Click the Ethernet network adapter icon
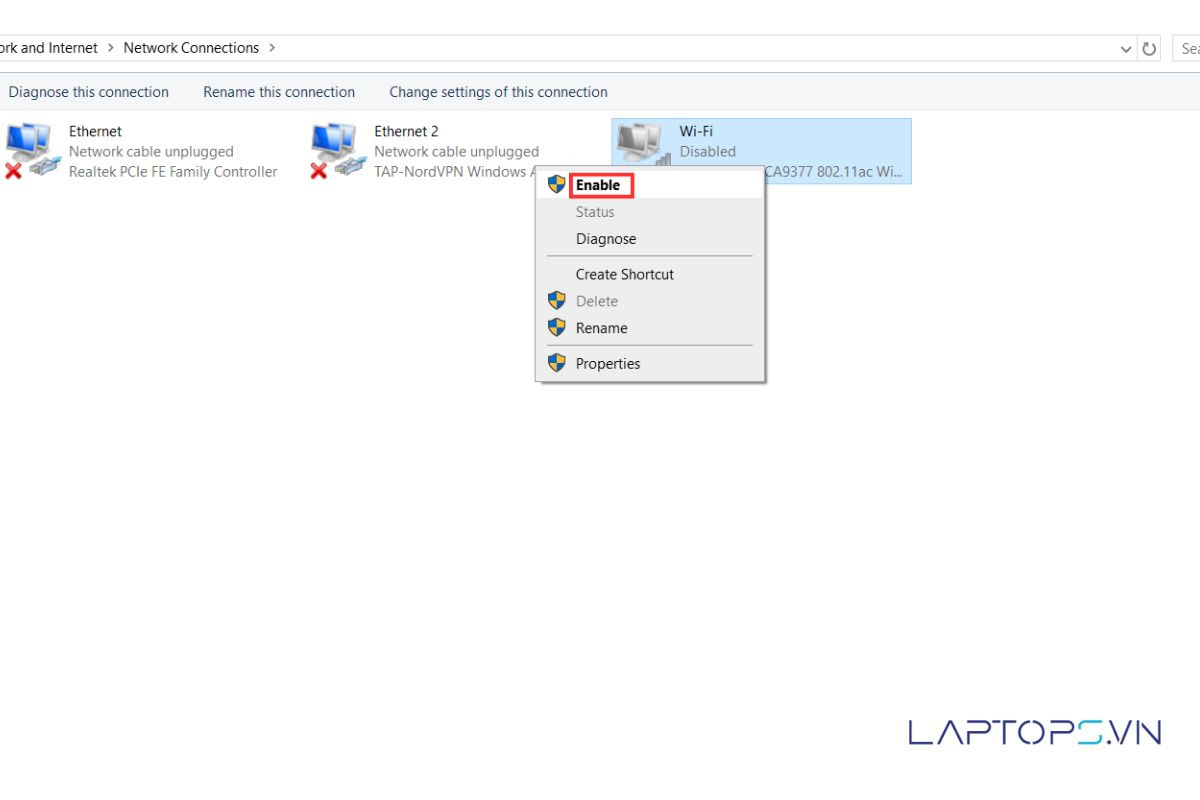Image resolution: width=1200 pixels, height=800 pixels. (x=32, y=150)
